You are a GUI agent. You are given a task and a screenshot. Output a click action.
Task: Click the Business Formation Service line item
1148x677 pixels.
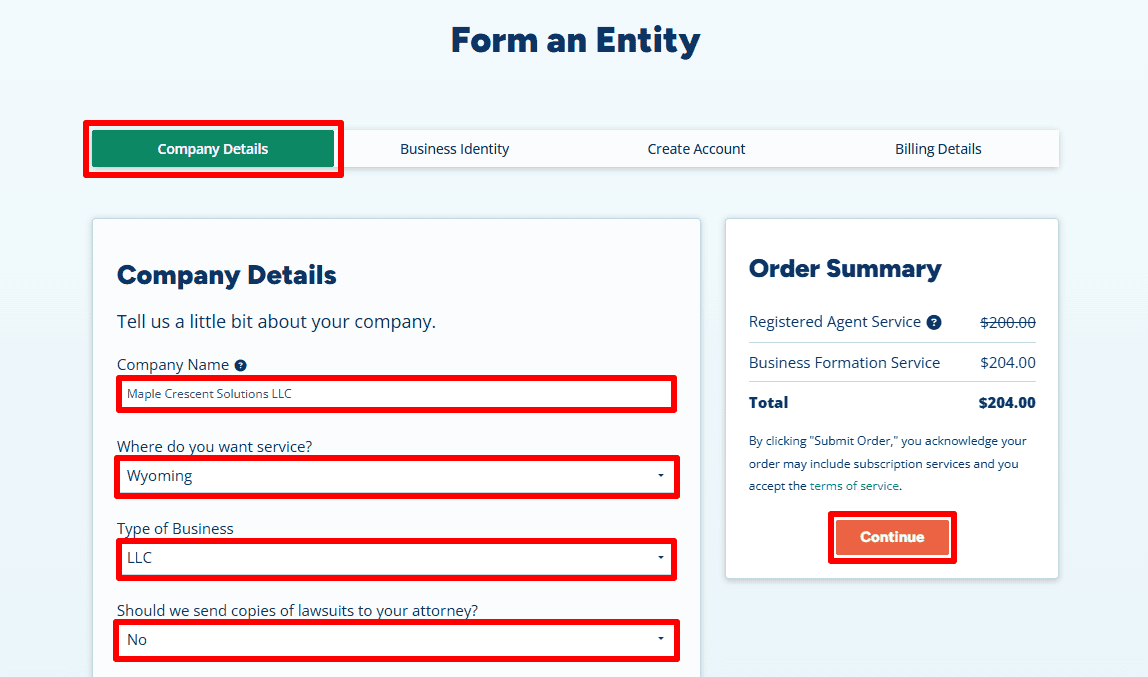tap(843, 362)
